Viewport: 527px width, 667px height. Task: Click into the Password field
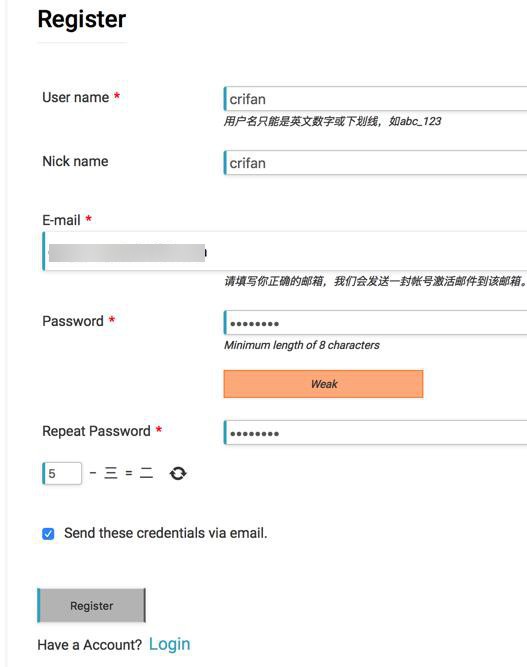pos(375,322)
